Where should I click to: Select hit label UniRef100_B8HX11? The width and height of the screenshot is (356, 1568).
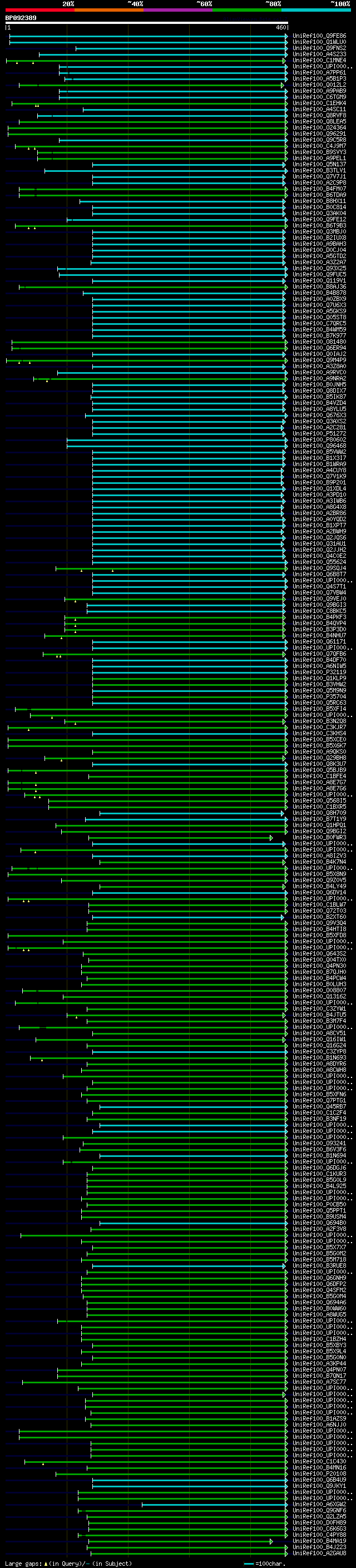tap(319, 201)
